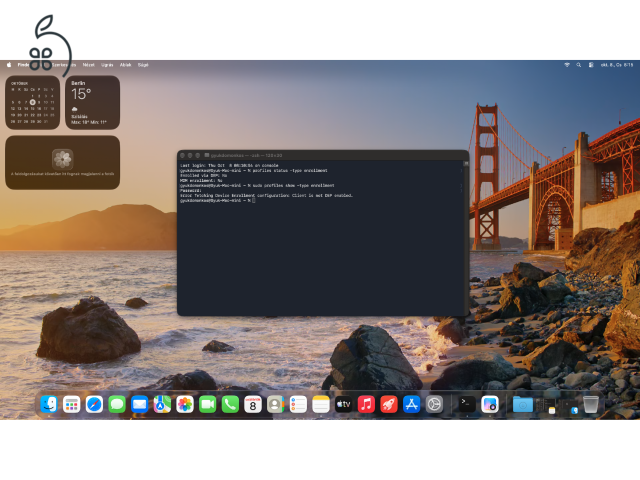Screen dimensions: 640x480
Task: Click the Terminal window title bar
Action: 323,155
